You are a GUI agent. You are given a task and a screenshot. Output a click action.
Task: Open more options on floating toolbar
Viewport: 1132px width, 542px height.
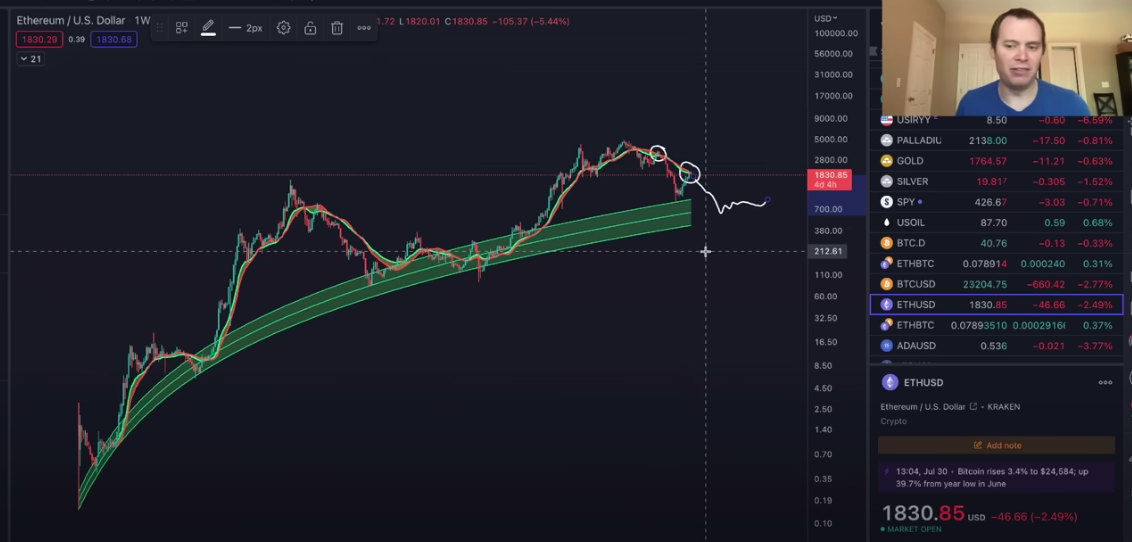point(364,28)
